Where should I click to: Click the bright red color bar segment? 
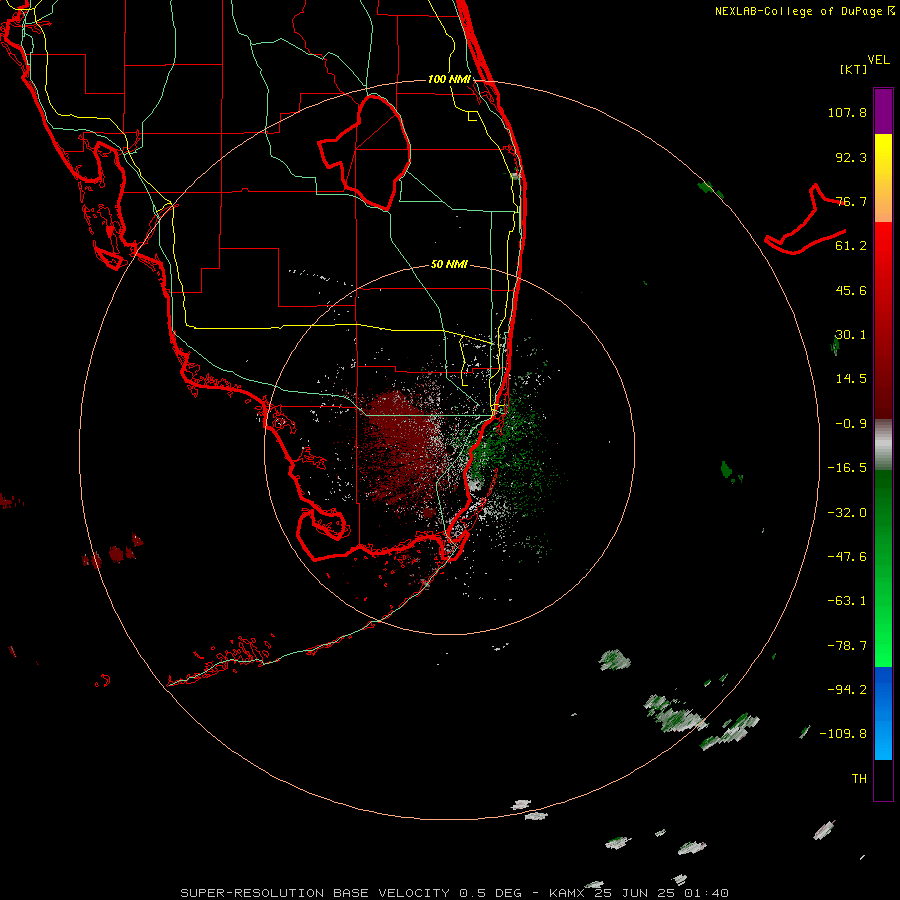tap(883, 247)
